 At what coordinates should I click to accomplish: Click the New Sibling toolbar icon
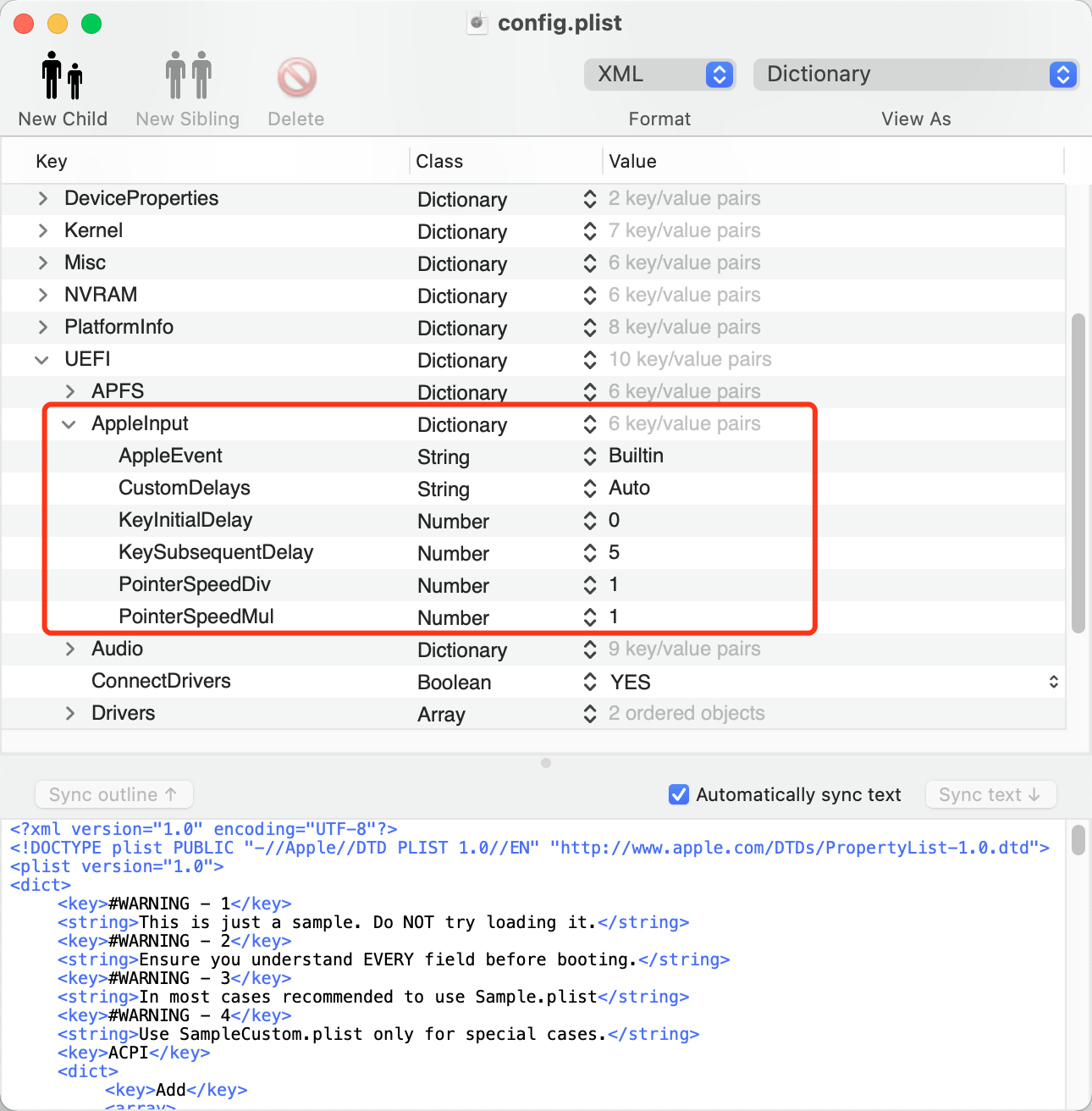(188, 75)
